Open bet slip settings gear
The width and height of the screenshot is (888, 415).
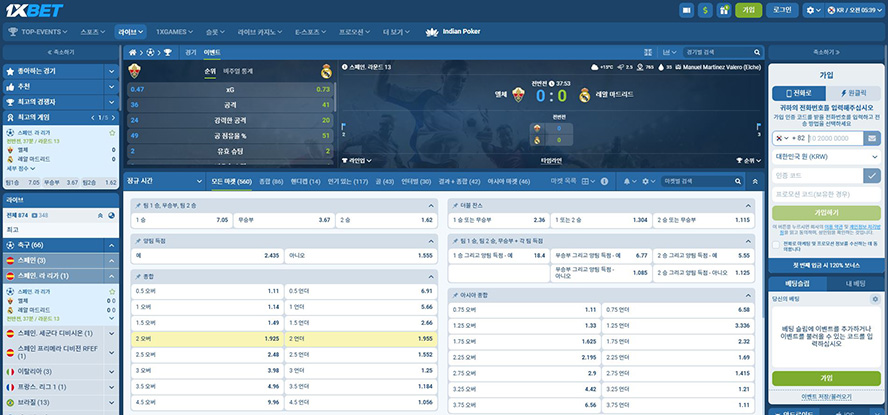coord(875,298)
